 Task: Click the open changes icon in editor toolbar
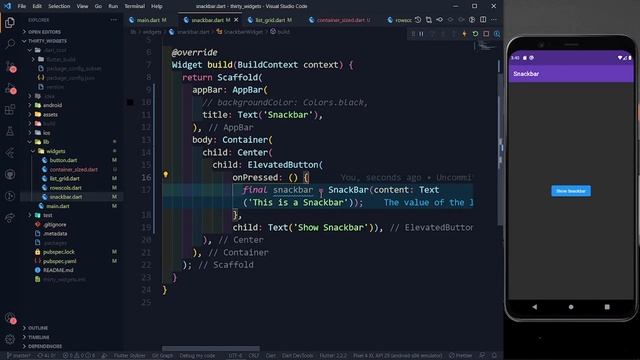pos(429,20)
